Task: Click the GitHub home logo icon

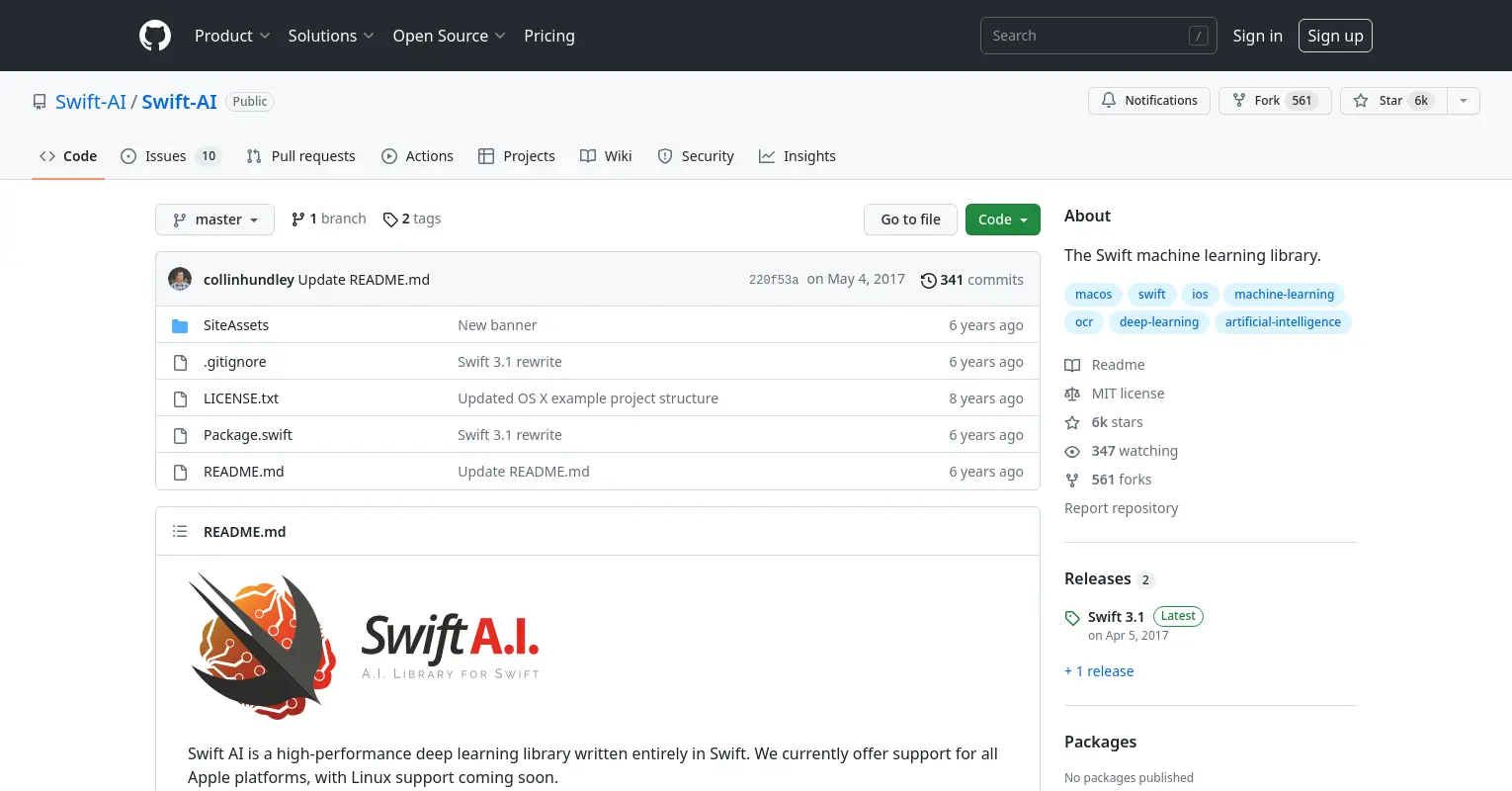Action: [x=154, y=36]
